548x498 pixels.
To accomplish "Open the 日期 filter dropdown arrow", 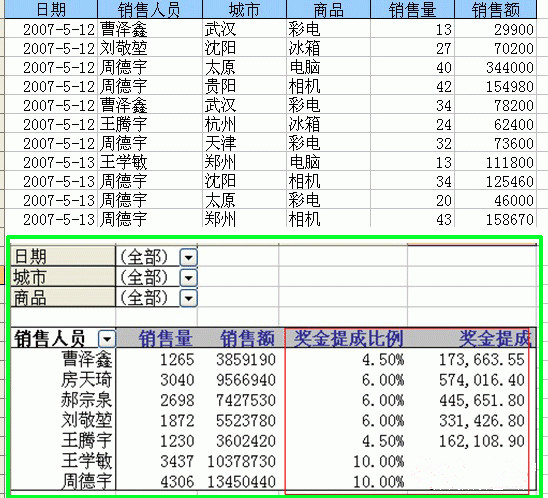I will coord(189,258).
